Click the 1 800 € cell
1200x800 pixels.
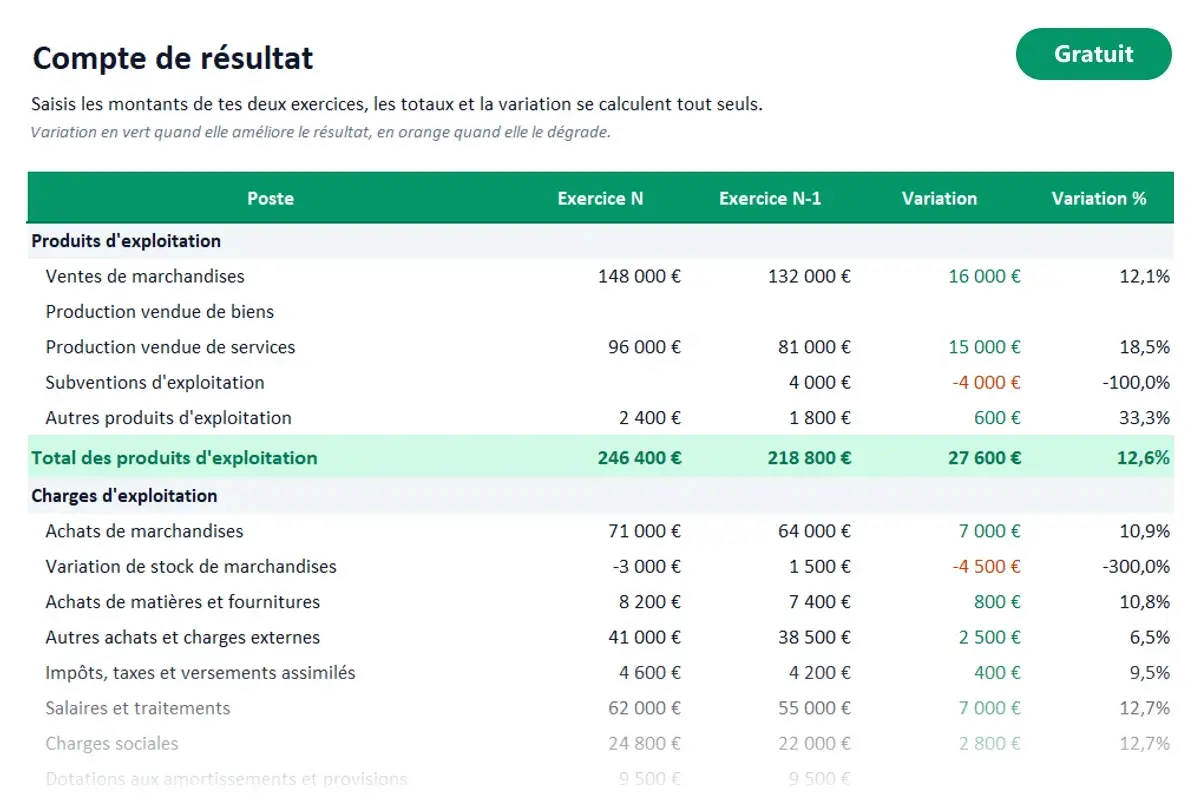click(x=819, y=418)
